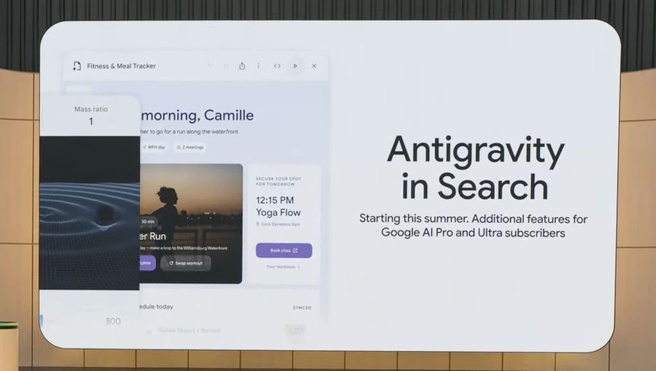Click the meal thumbnail beside Greek Yogurt row
This screenshot has height=371, width=656.
tap(295, 330)
